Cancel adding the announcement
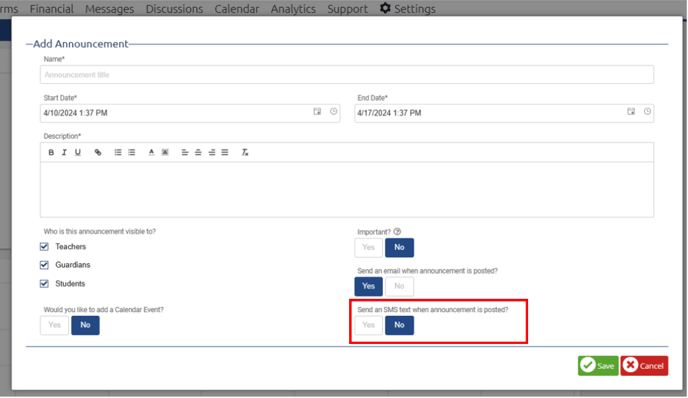688x398 pixels. [644, 366]
